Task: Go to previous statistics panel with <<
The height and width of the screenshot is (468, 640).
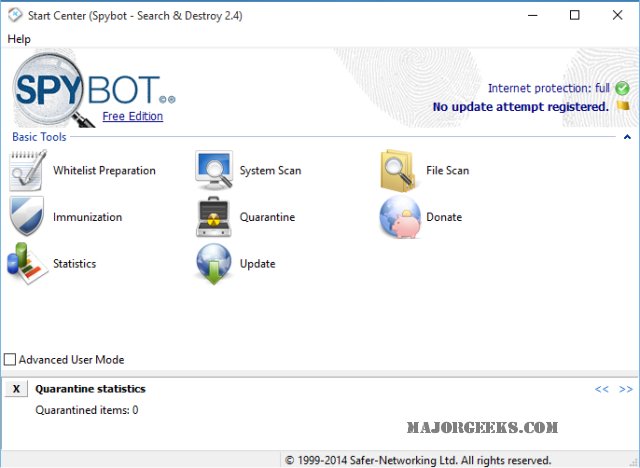Action: (x=601, y=389)
